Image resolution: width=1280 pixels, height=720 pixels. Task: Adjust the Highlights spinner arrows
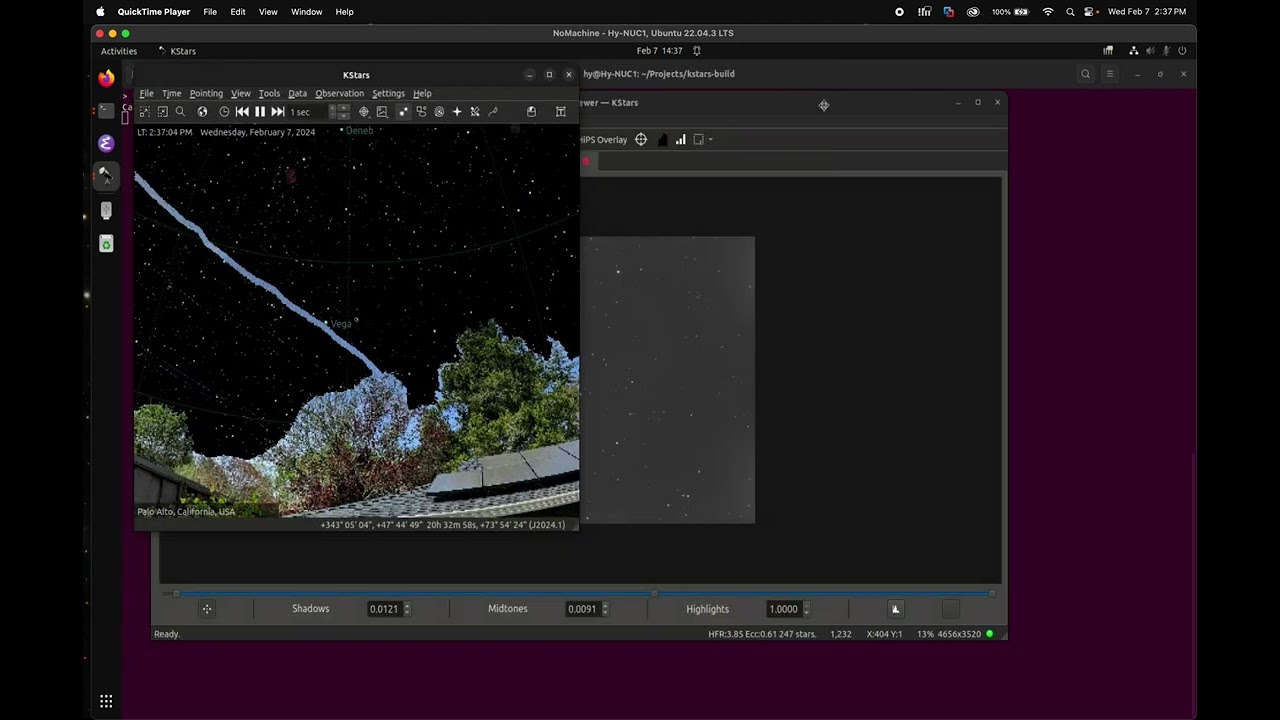pyautogui.click(x=806, y=609)
